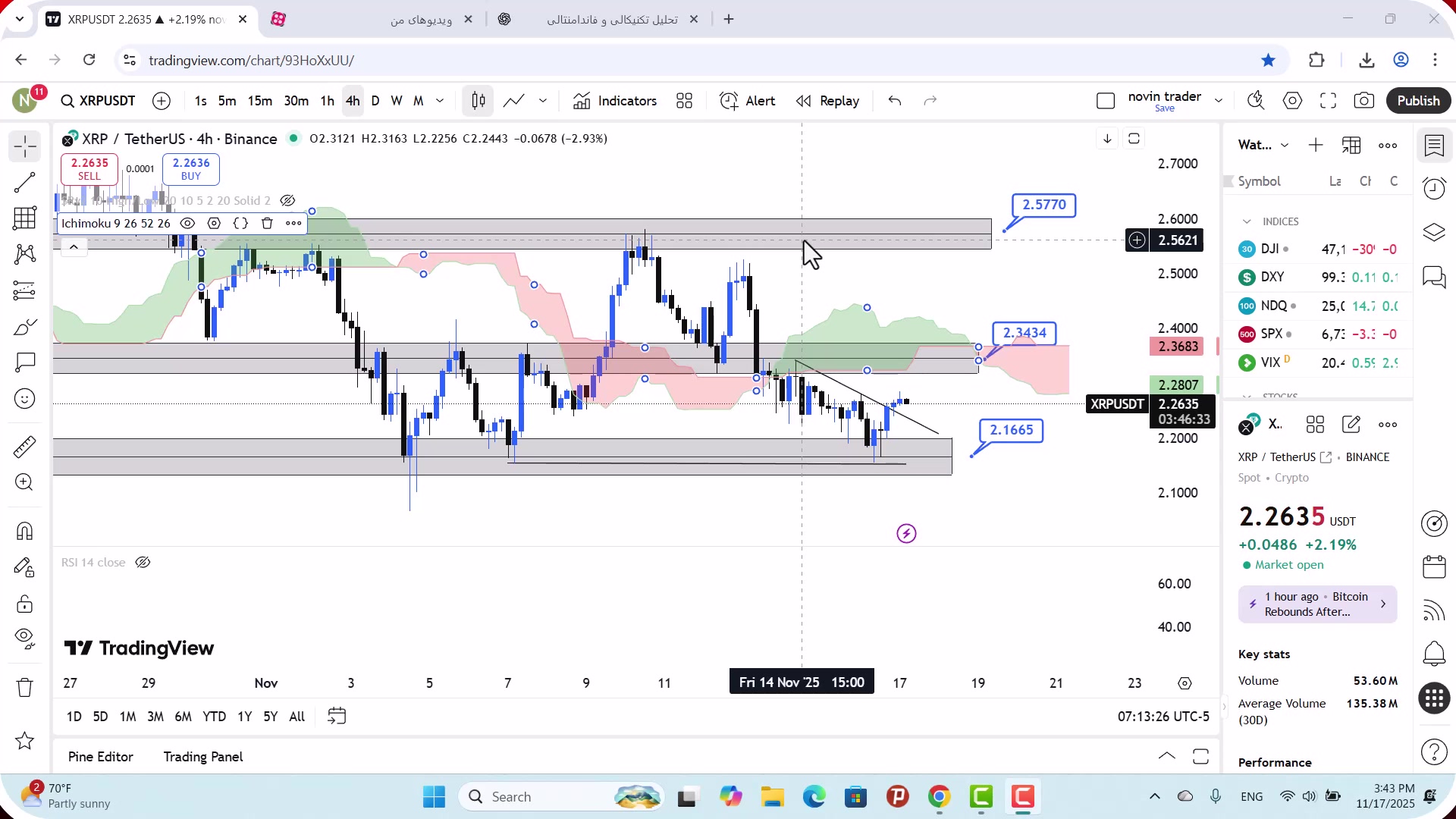Screen dimensions: 1456x819
Task: Select the text annotation tool
Action: (24, 362)
